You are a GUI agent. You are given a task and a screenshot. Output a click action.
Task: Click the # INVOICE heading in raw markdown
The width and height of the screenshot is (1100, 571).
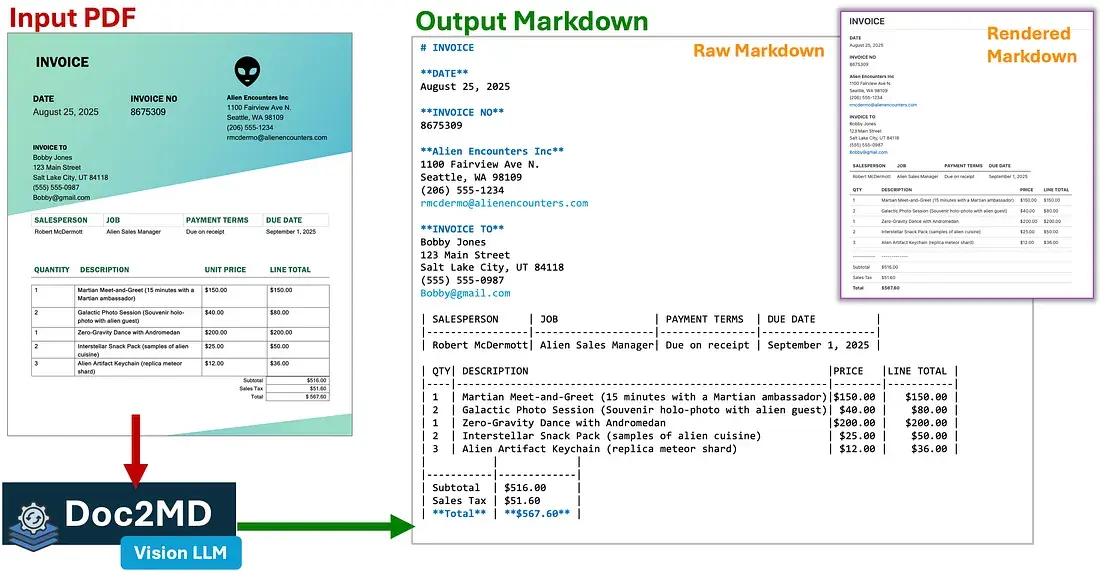coord(447,48)
